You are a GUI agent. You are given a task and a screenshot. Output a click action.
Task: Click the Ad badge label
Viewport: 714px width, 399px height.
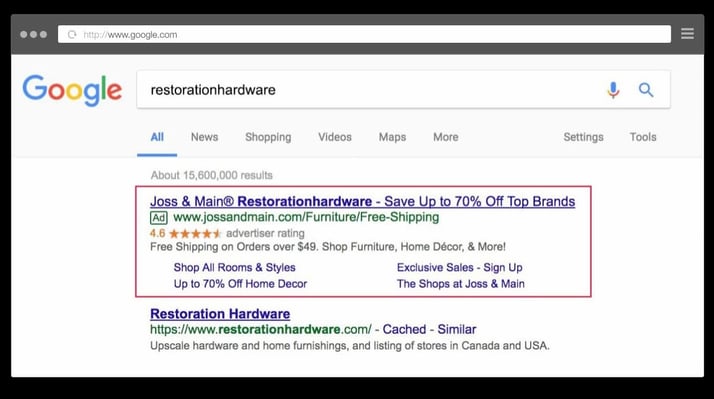(158, 218)
